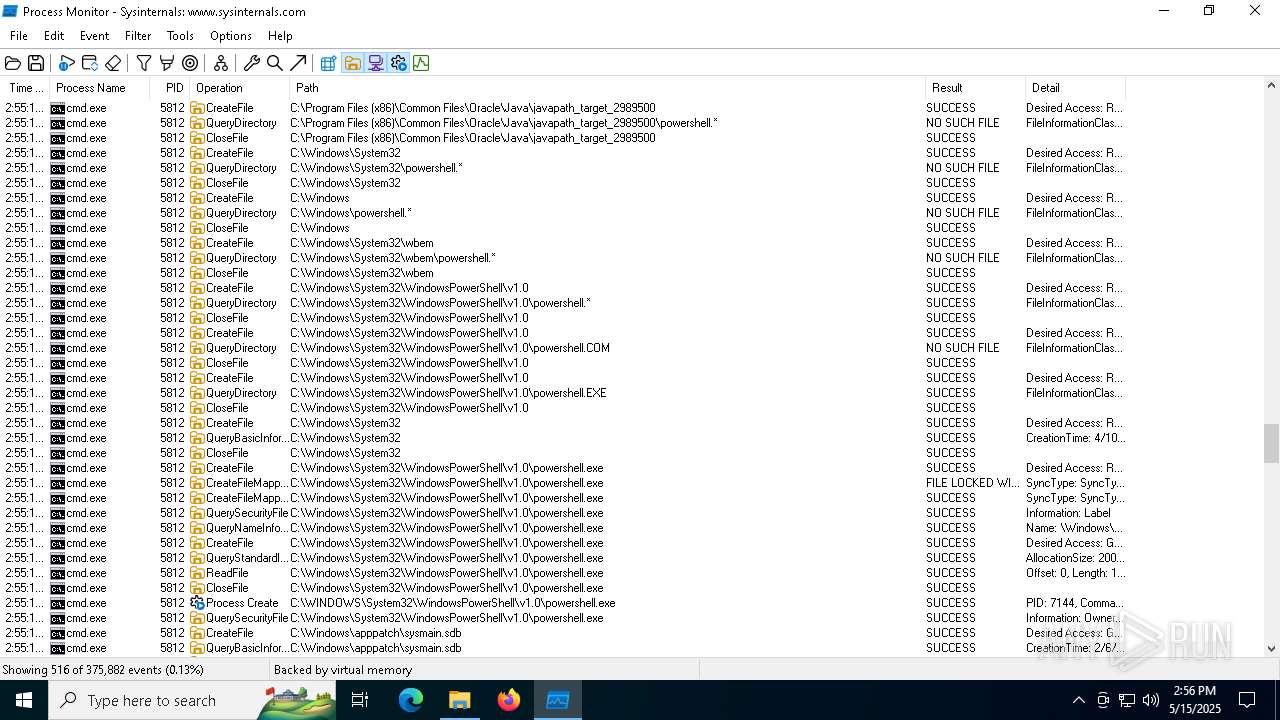Toggle Show File System Activity
1280x720 pixels.
point(352,63)
